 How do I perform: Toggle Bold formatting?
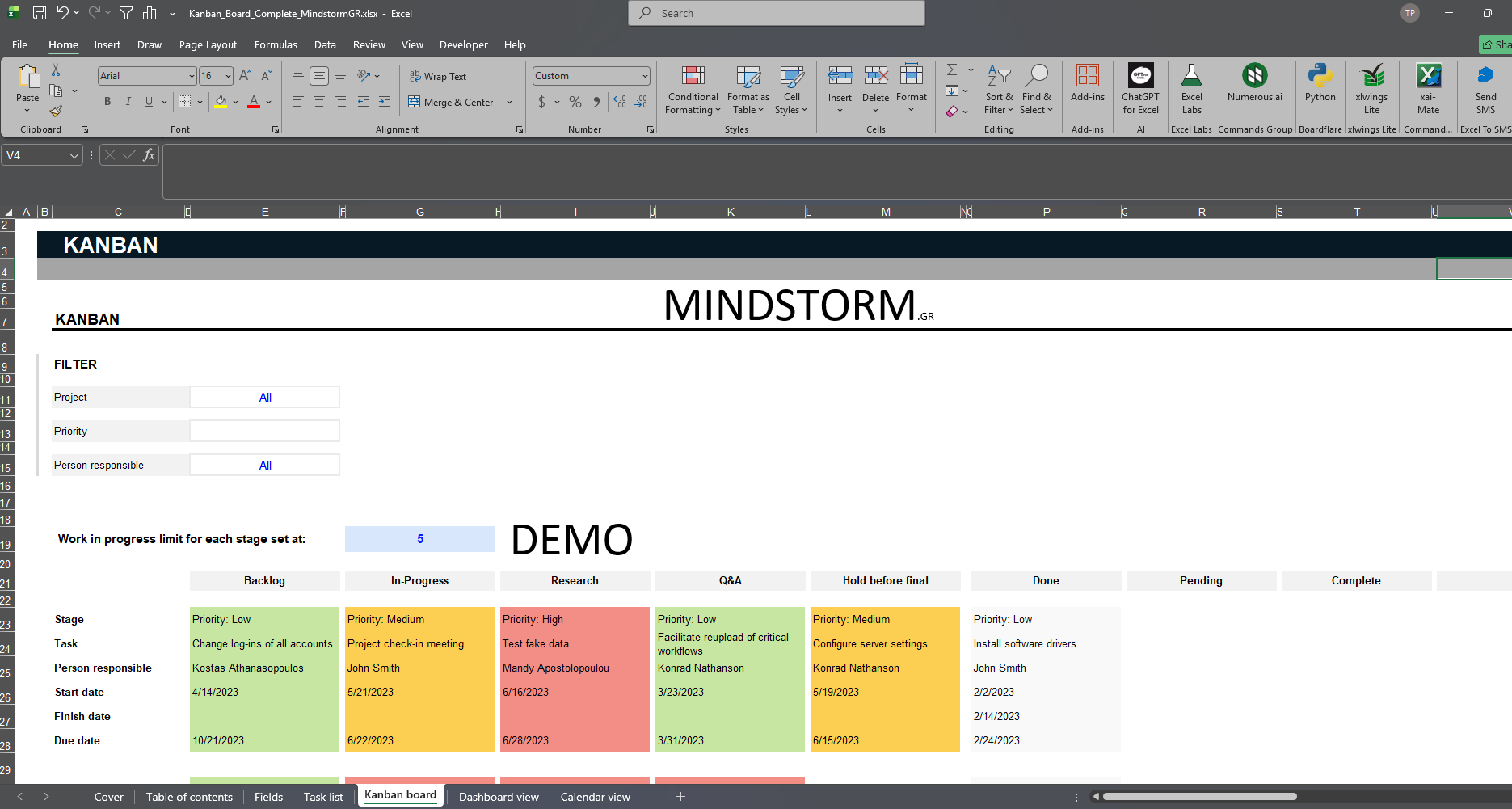tap(107, 102)
